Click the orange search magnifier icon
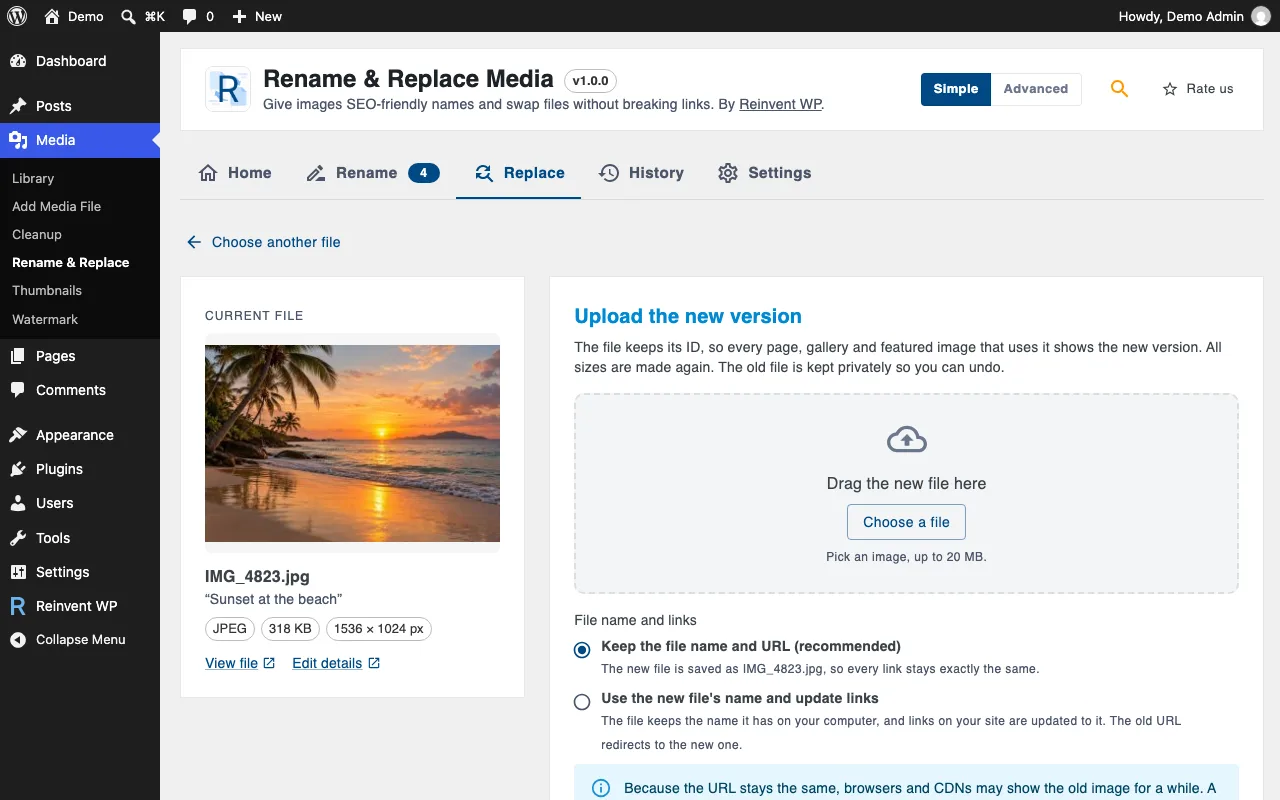 (1119, 89)
